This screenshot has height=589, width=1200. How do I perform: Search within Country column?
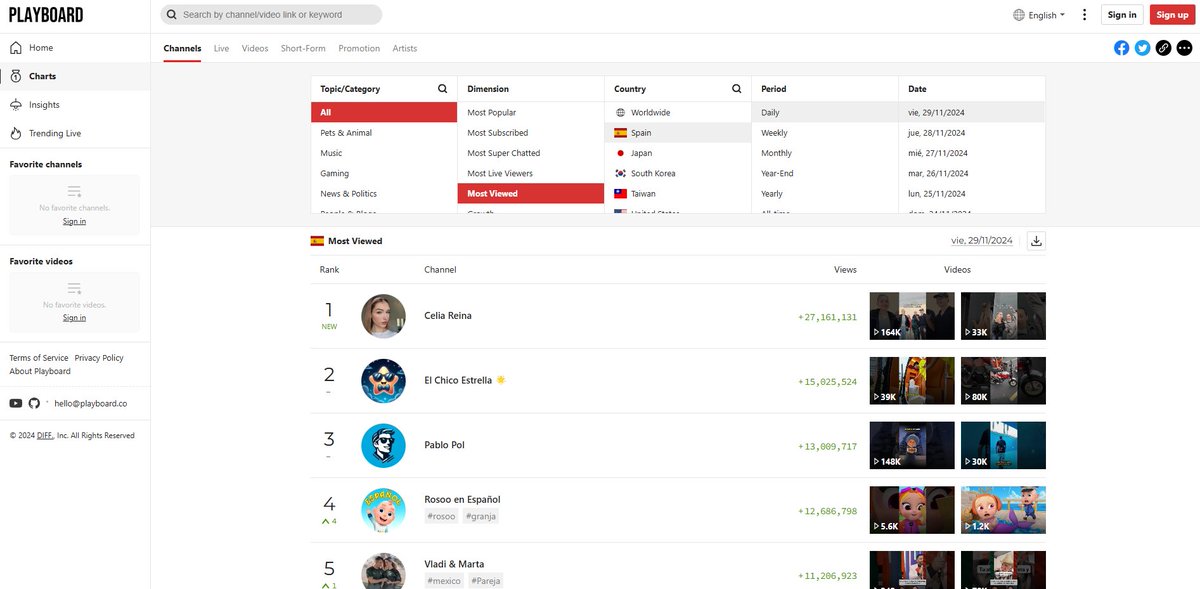736,89
